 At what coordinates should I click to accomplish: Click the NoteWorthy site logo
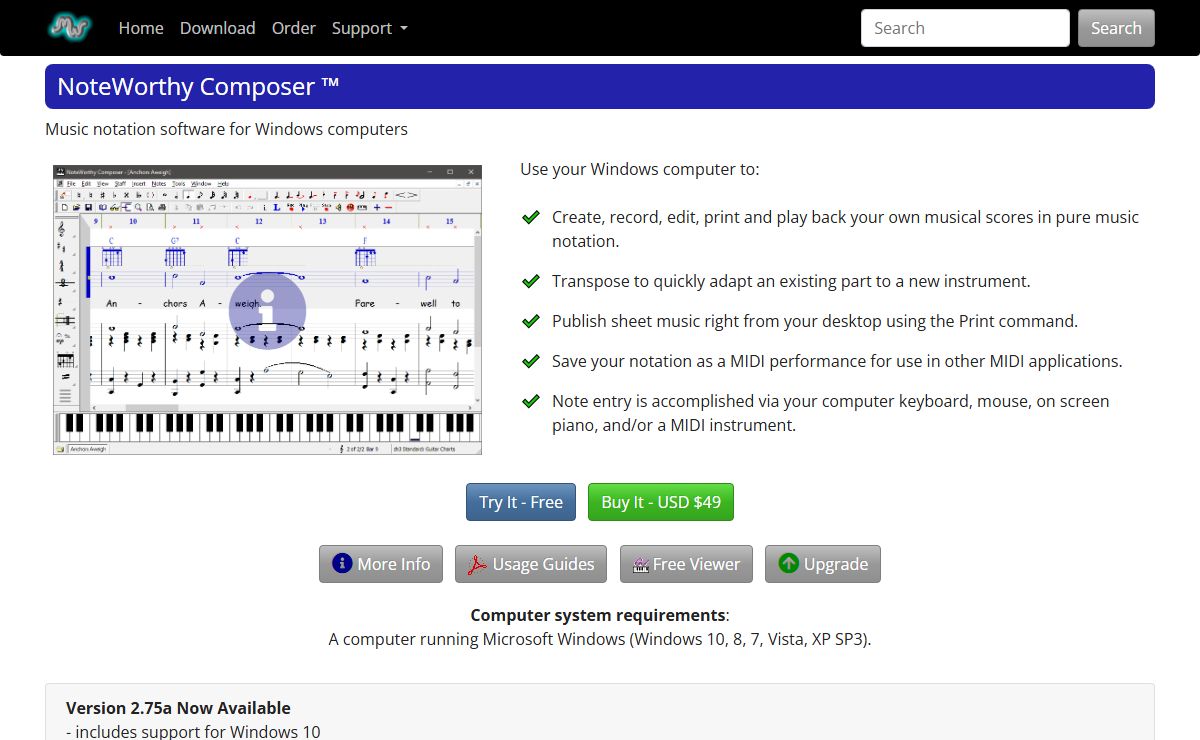click(70, 27)
